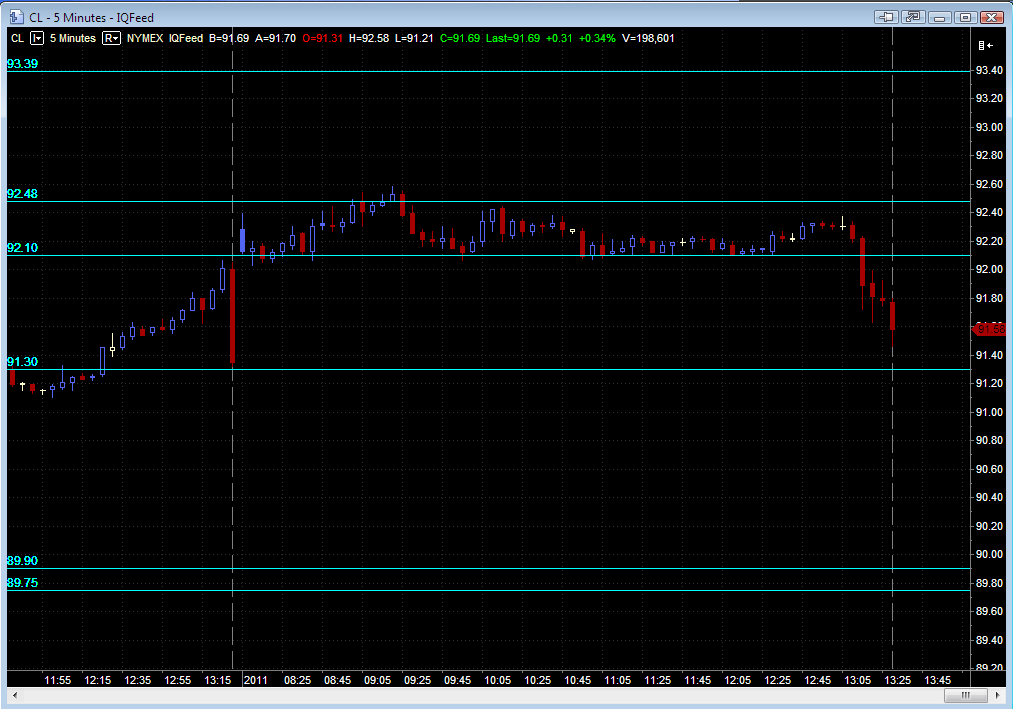Image resolution: width=1013 pixels, height=709 pixels.
Task: Click the +0.34% percent change value
Action: click(597, 38)
